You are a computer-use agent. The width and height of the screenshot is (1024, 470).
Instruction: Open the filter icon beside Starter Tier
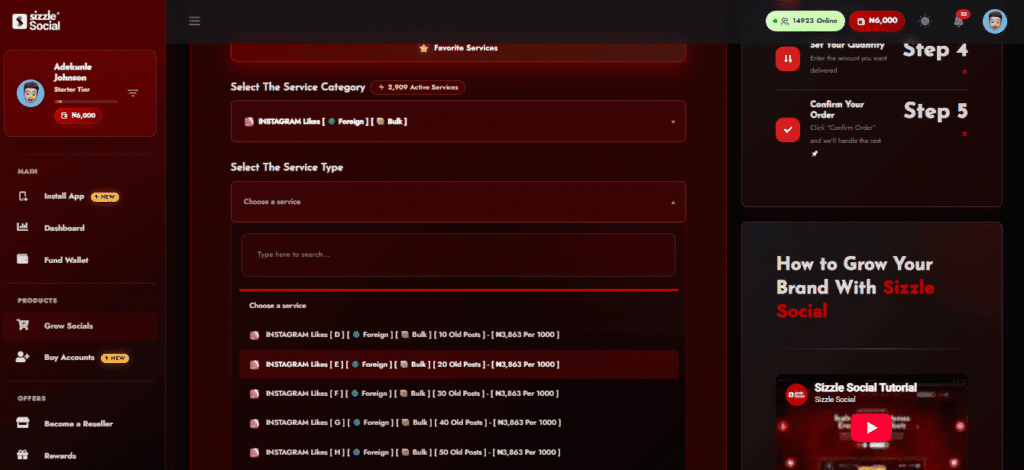pos(133,93)
